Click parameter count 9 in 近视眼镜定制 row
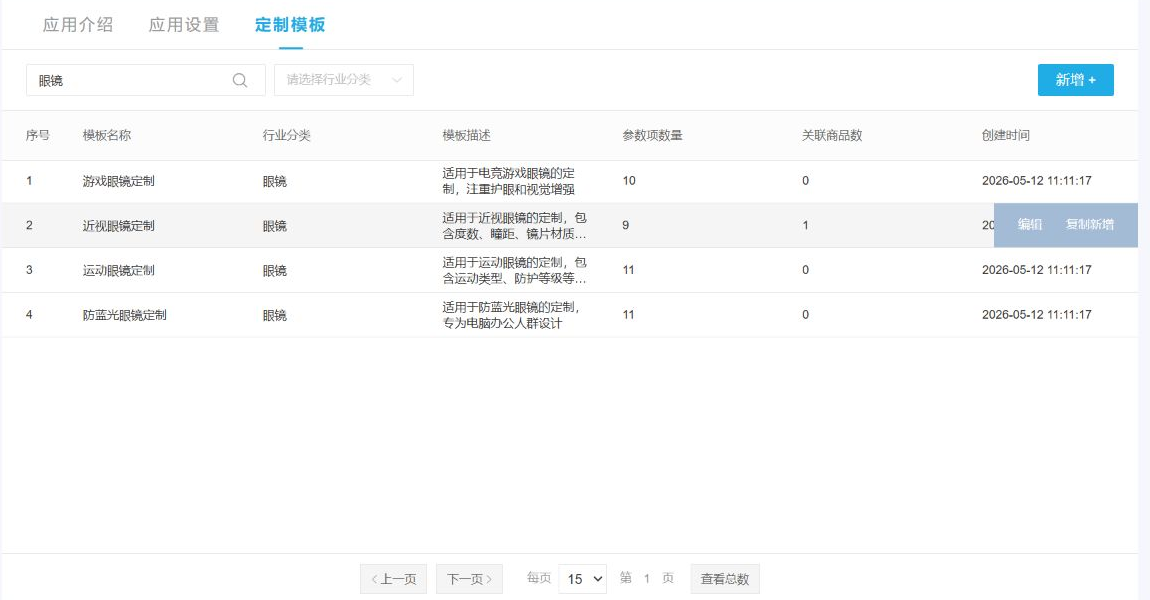 [626, 225]
